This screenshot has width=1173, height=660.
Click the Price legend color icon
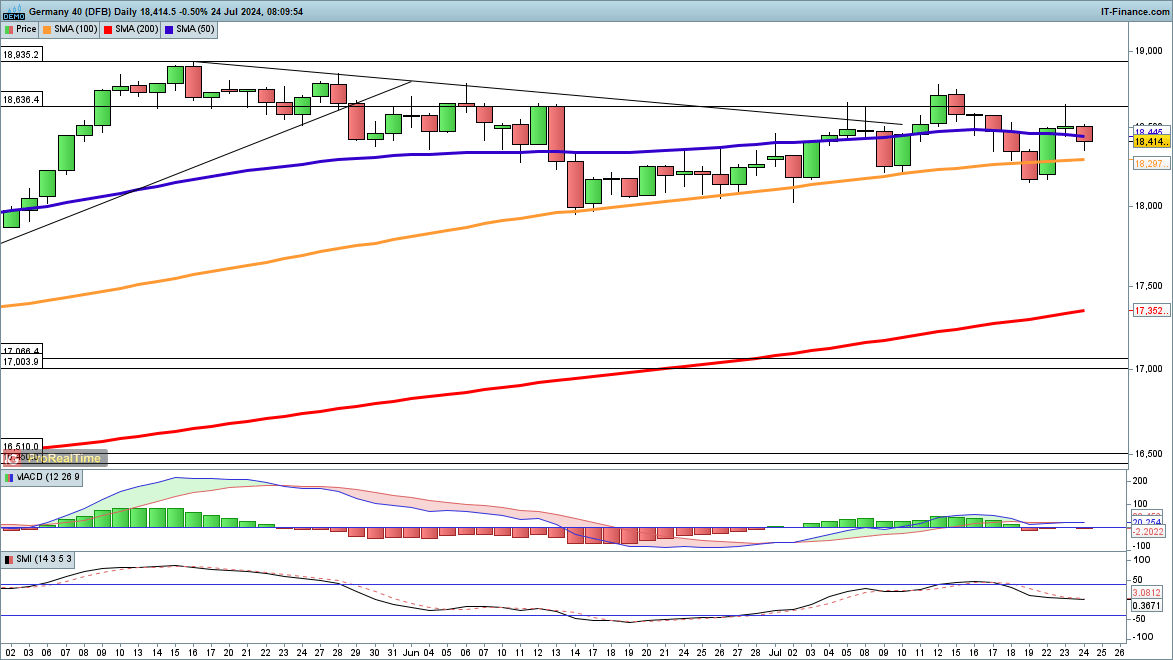click(9, 30)
